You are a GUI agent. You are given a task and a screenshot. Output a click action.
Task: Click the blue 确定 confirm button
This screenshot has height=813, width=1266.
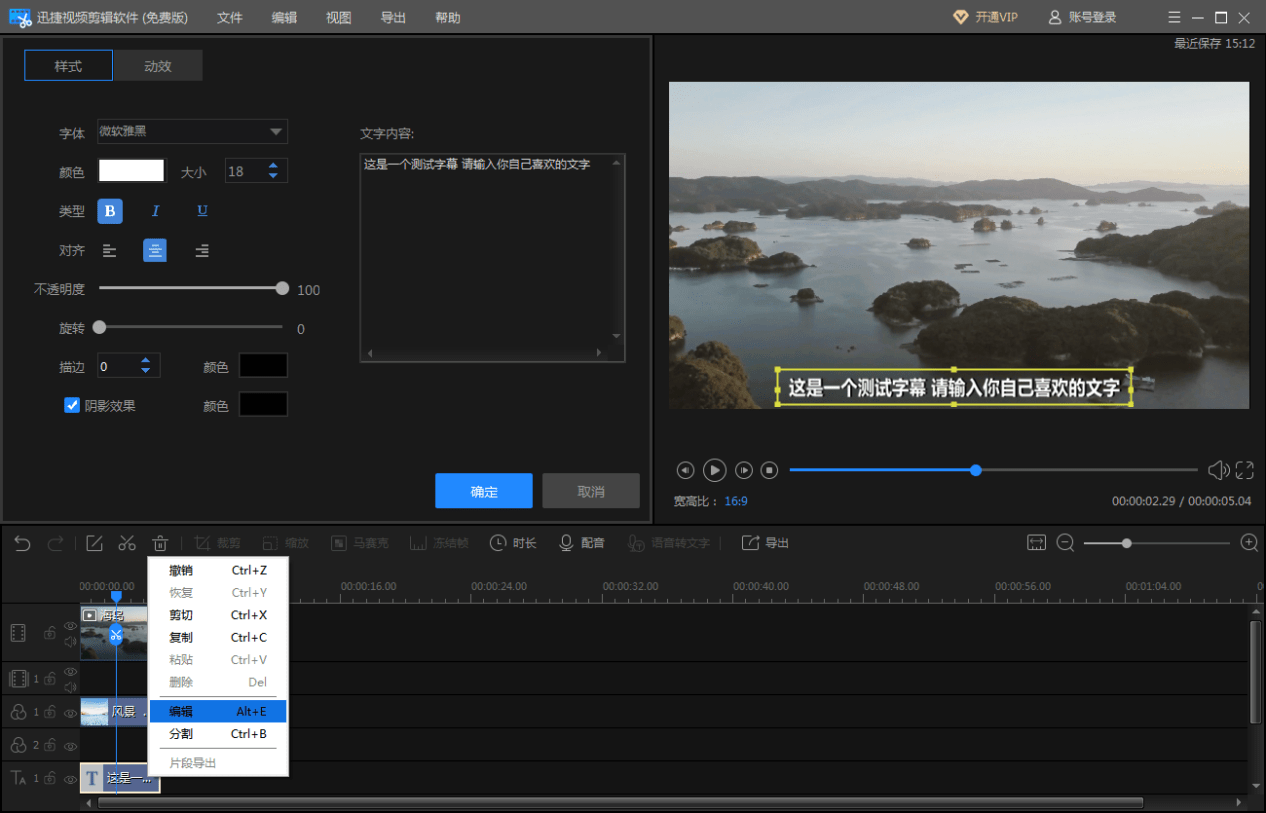point(484,491)
